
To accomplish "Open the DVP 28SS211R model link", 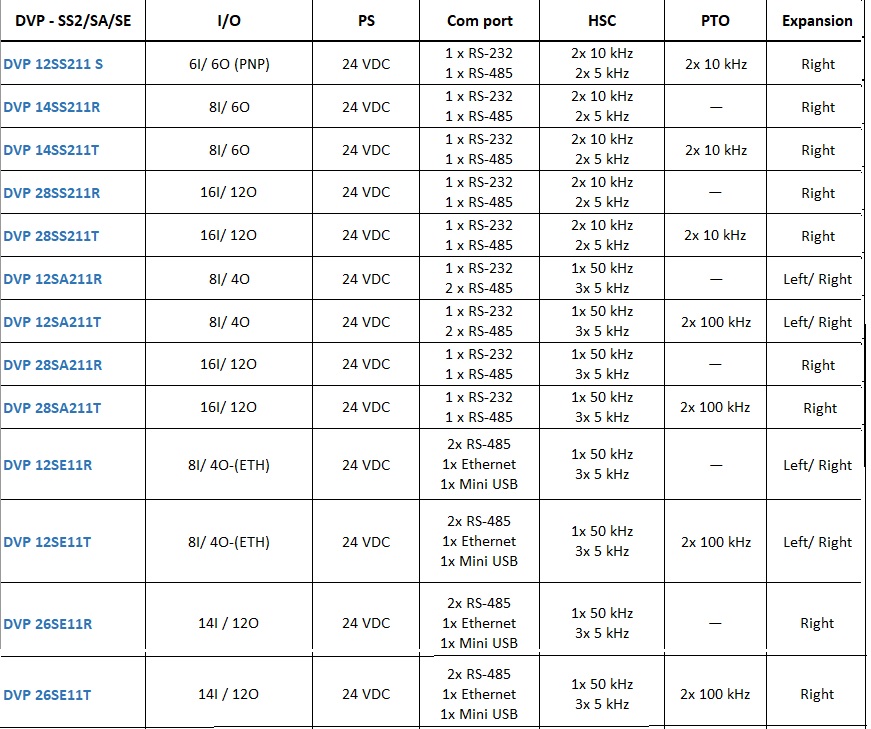I will (x=52, y=193).
